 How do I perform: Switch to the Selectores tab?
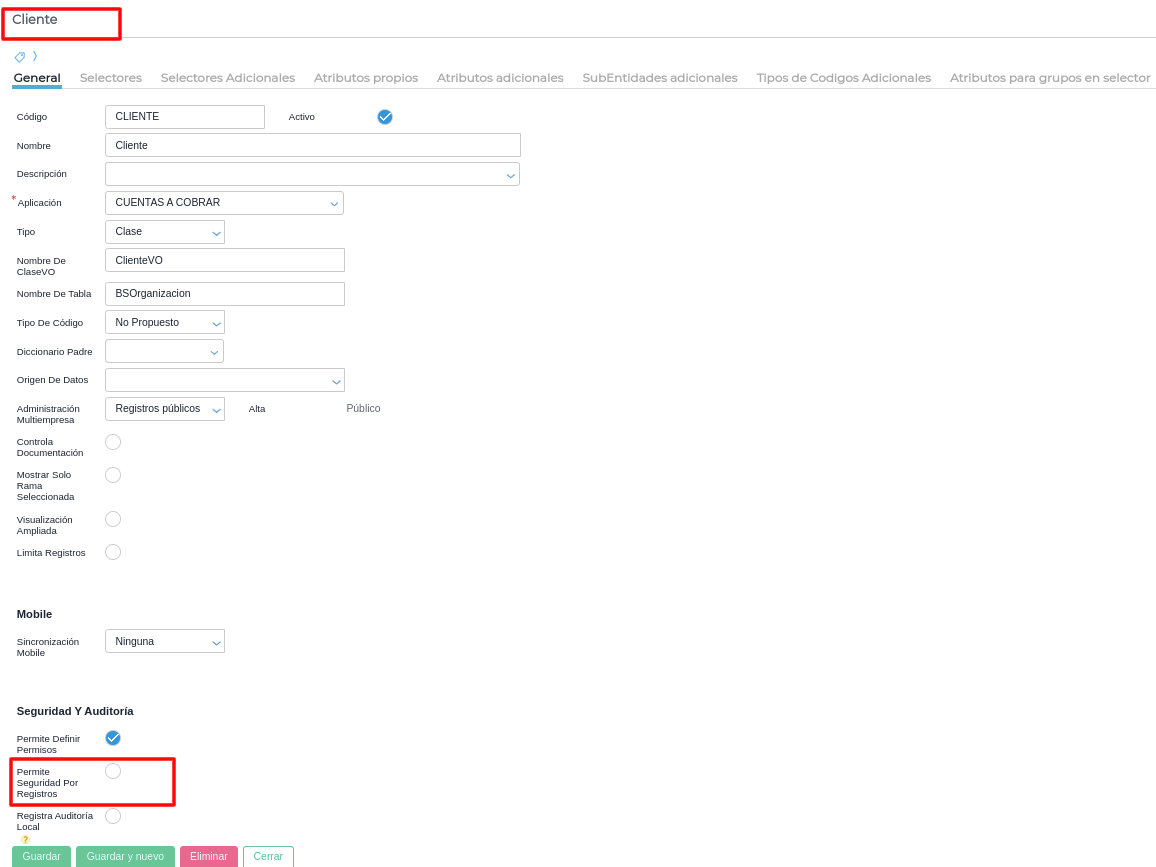pos(111,77)
